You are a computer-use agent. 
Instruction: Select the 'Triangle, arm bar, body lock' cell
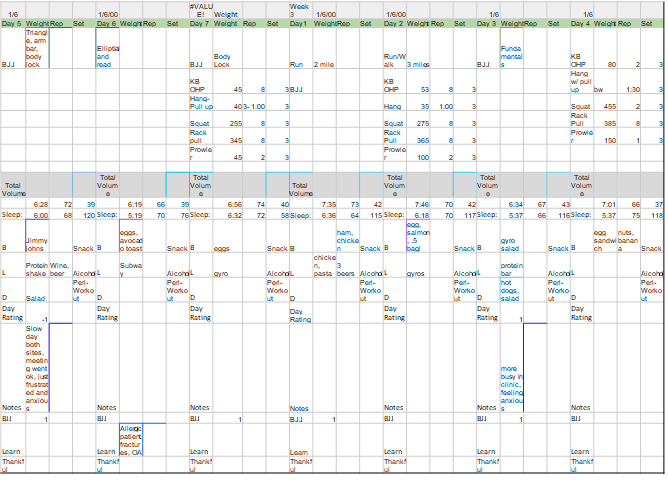[35, 47]
